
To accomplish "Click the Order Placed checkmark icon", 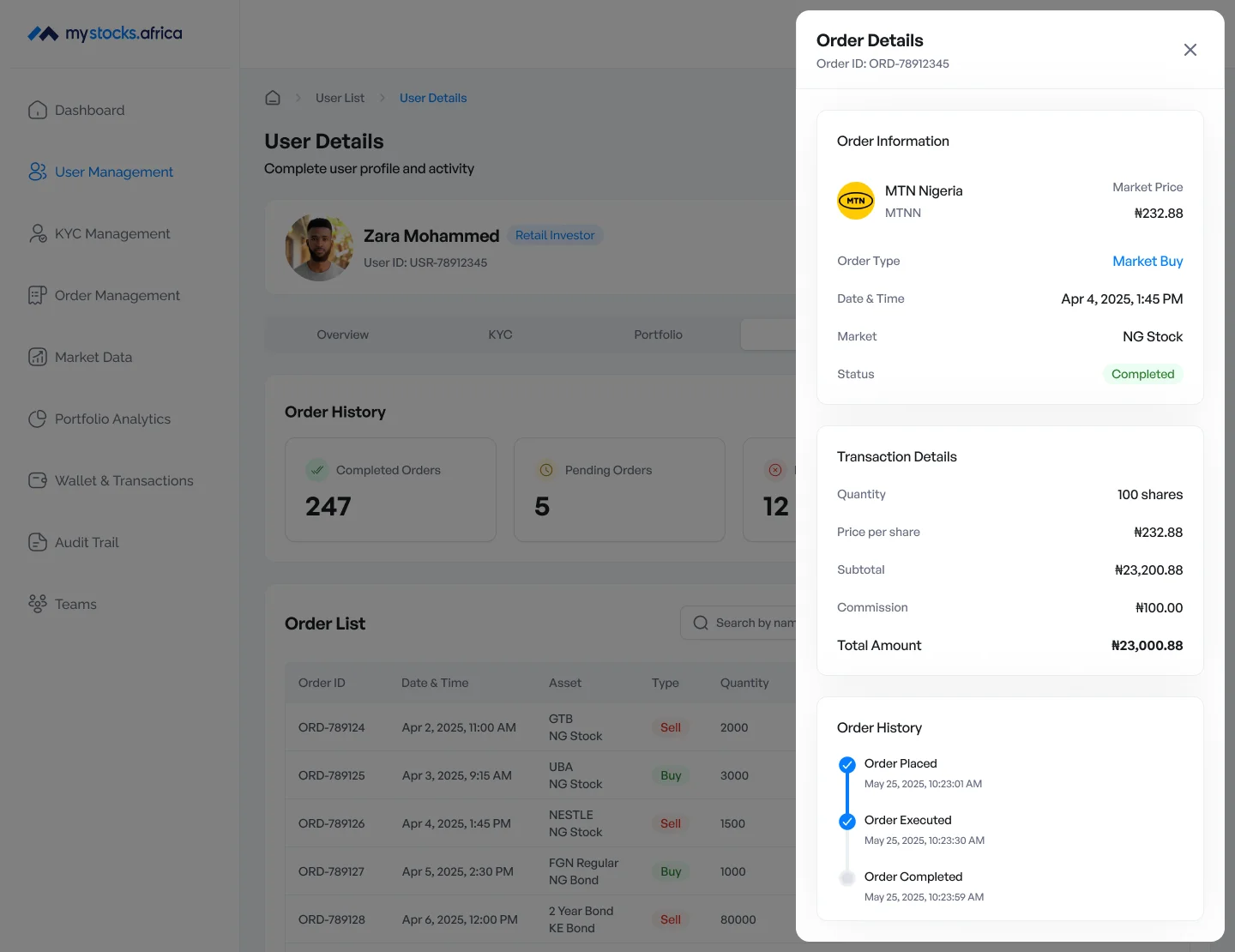I will (847, 764).
